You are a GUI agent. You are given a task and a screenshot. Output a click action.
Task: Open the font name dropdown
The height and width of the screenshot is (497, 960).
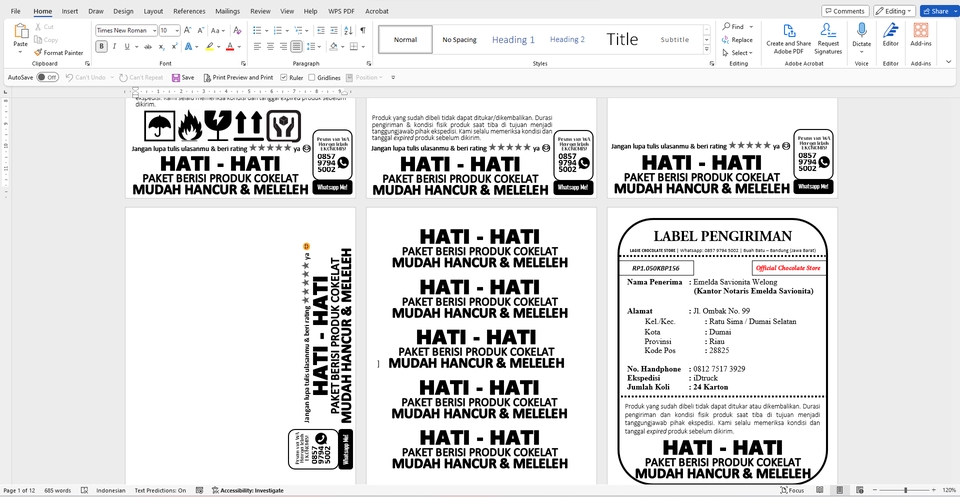[x=152, y=30]
